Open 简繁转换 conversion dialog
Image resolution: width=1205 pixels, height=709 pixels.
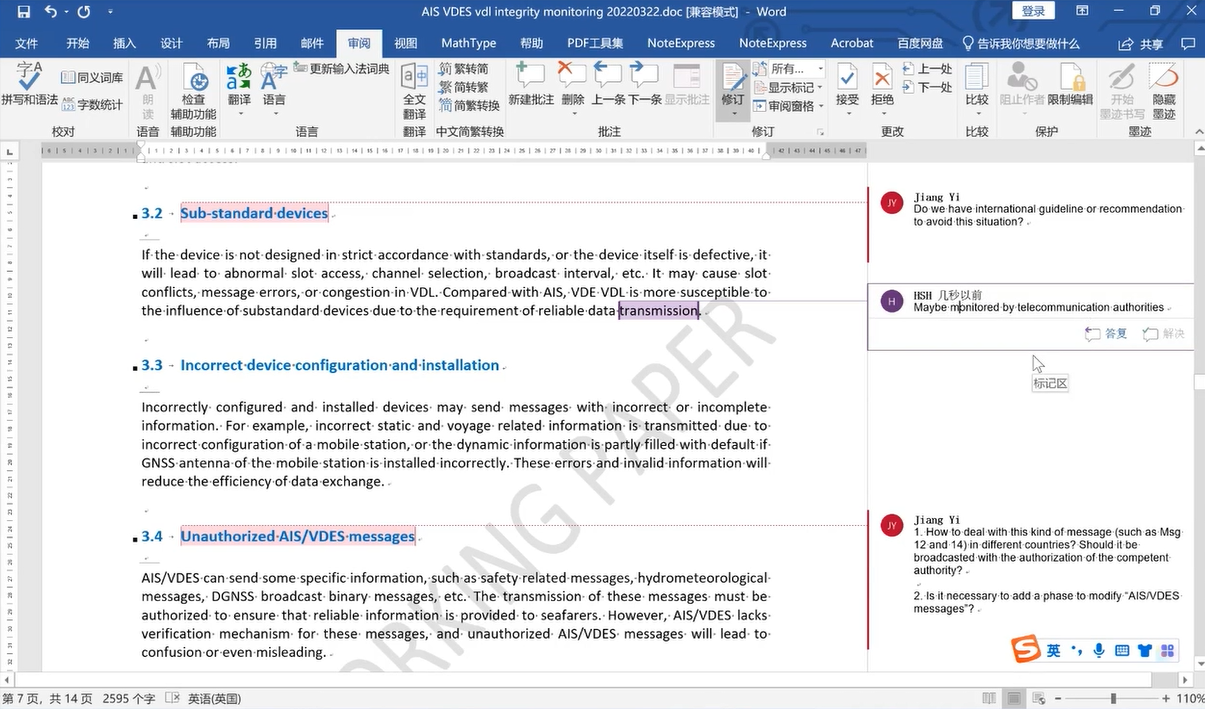pos(469,105)
